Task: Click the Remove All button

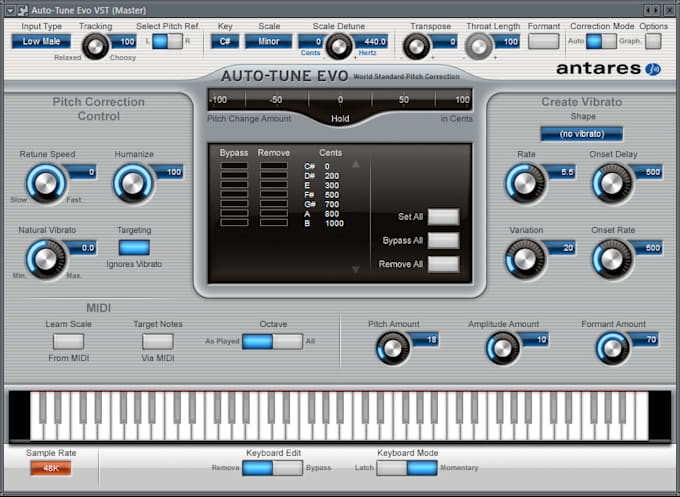Action: (443, 264)
